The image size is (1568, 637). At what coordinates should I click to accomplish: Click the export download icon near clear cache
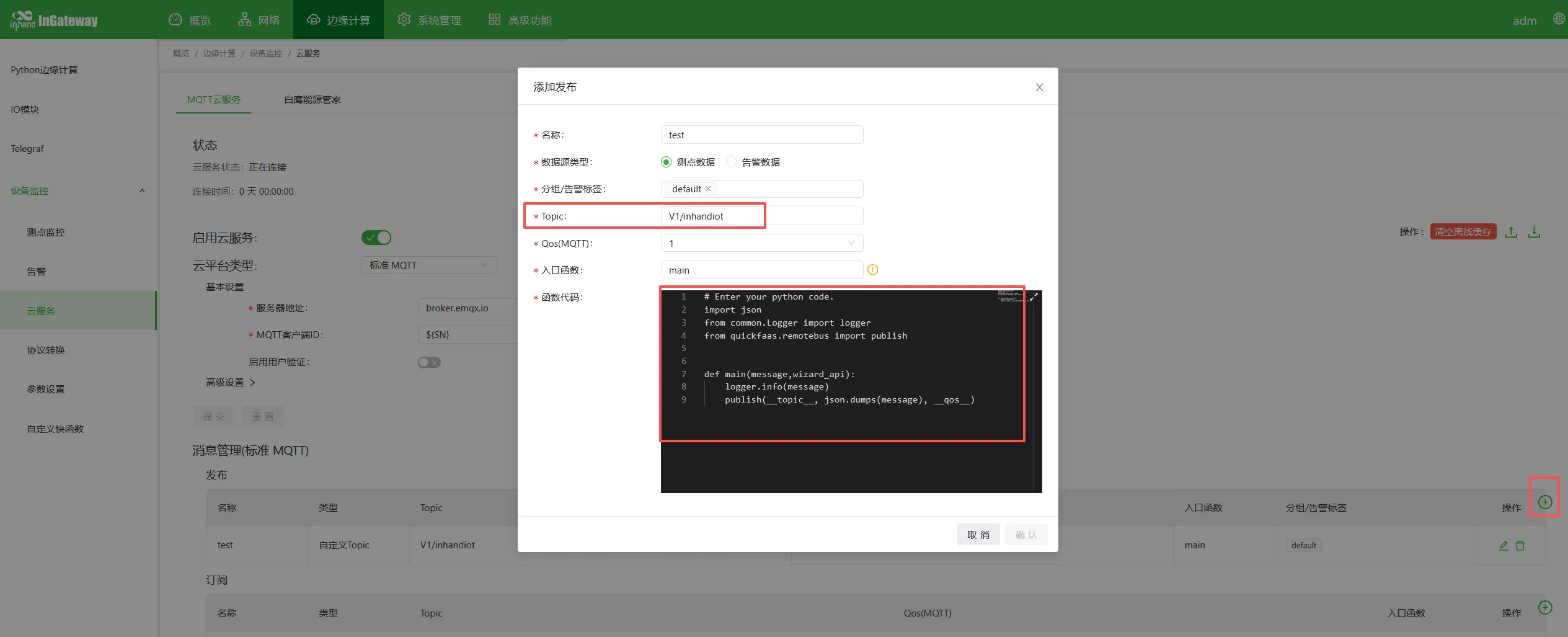coord(1534,232)
